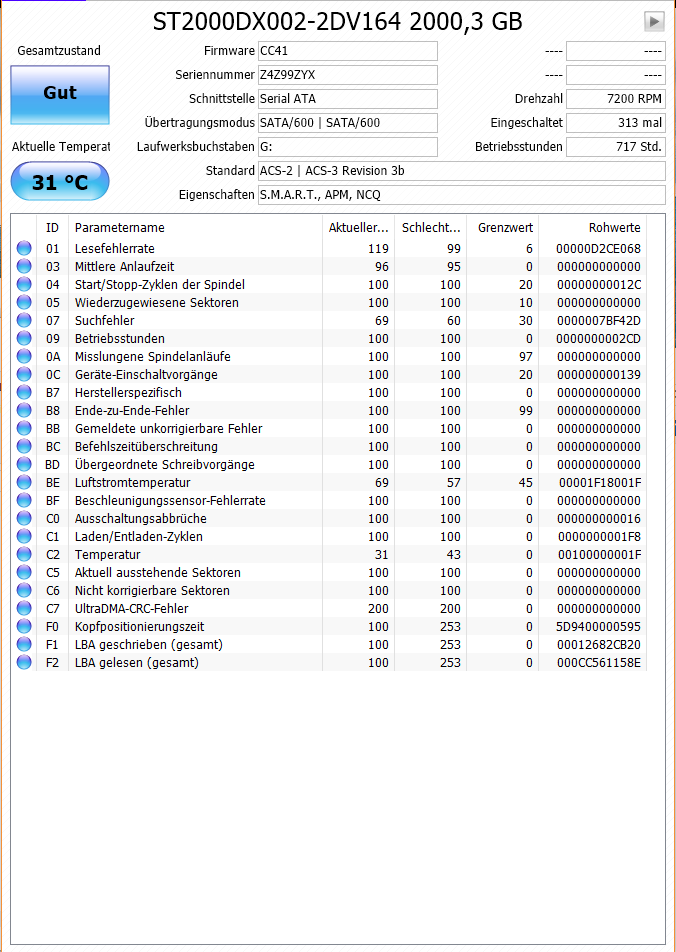Click status icon of Übergeordnete Schreibvorgänge row
This screenshot has height=952, width=676.
click(24, 464)
